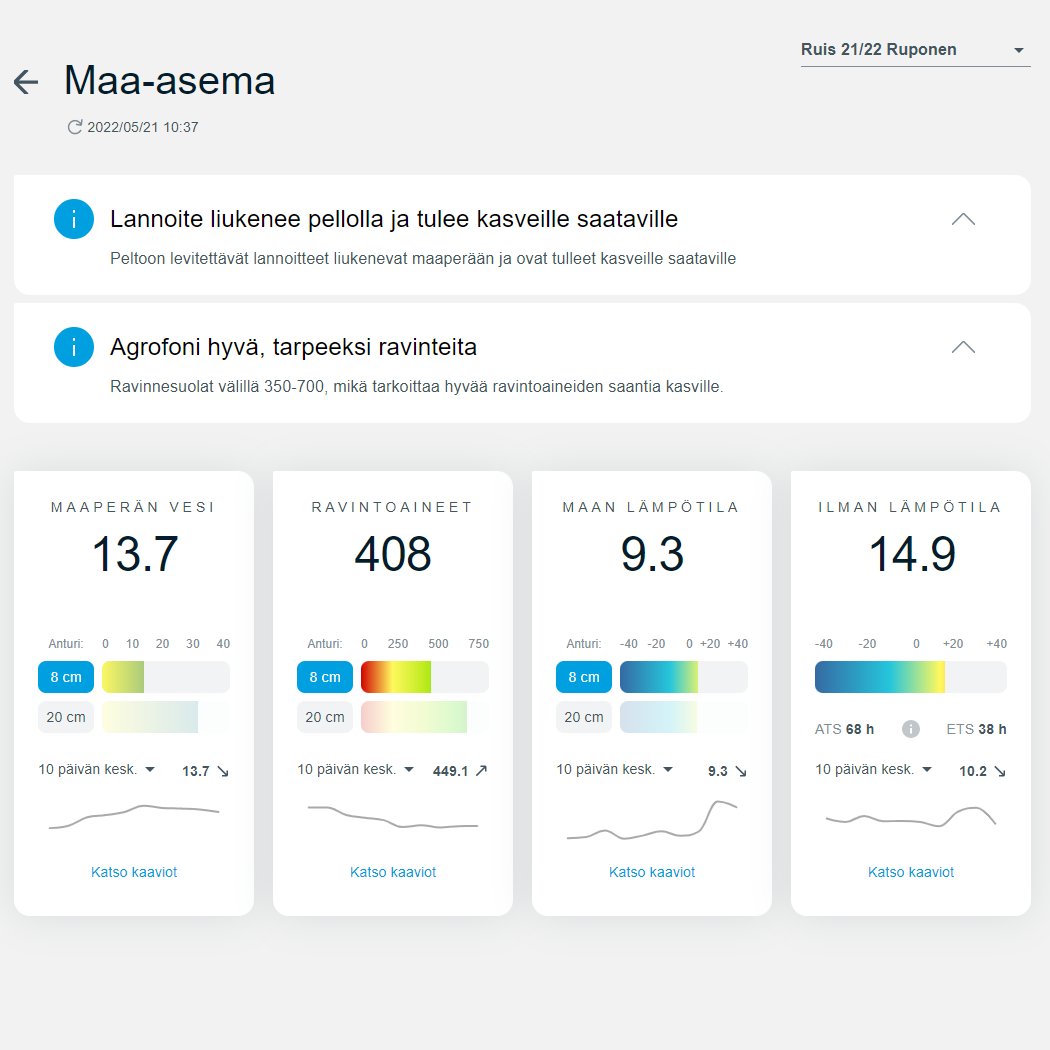Click the 20 cm nutrients gauge bar
This screenshot has width=1050, height=1050.
pos(425,717)
